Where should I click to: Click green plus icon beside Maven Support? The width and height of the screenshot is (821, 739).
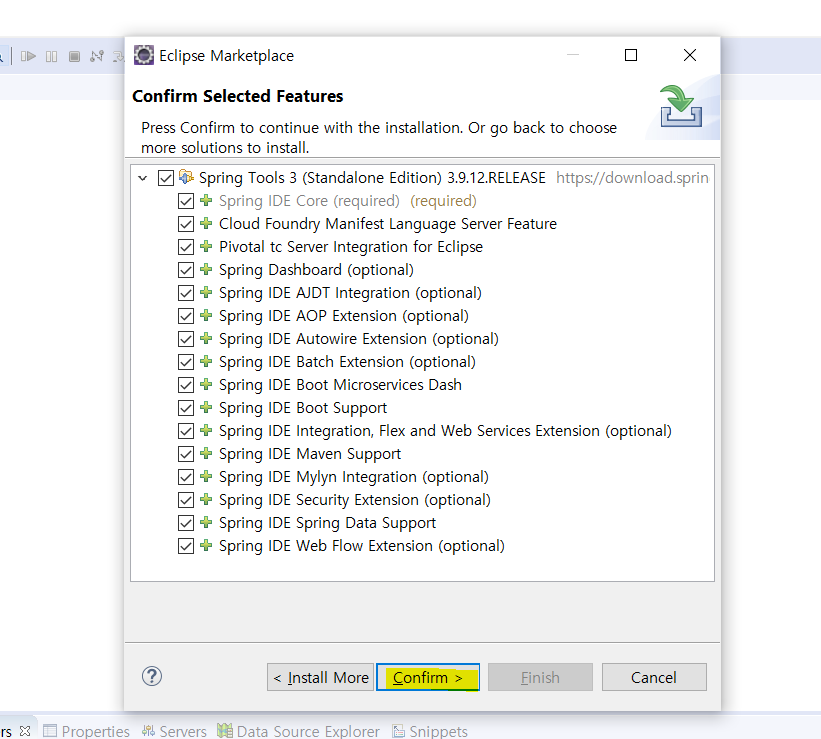[206, 453]
